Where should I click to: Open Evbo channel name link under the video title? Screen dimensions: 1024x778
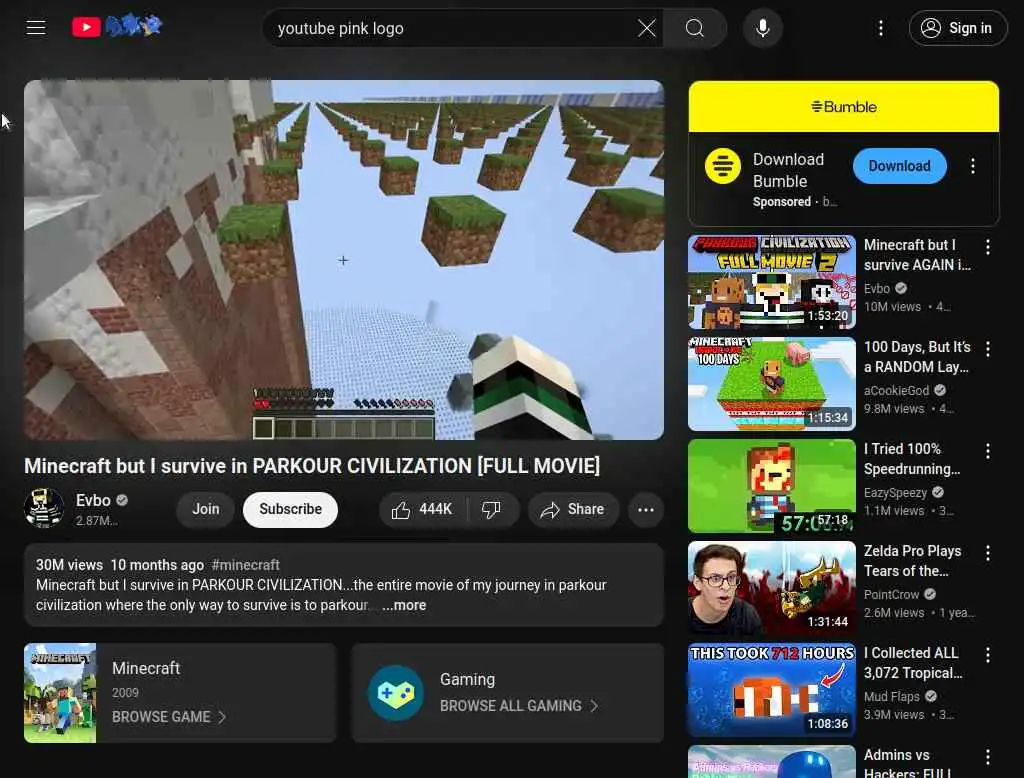pyautogui.click(x=93, y=500)
